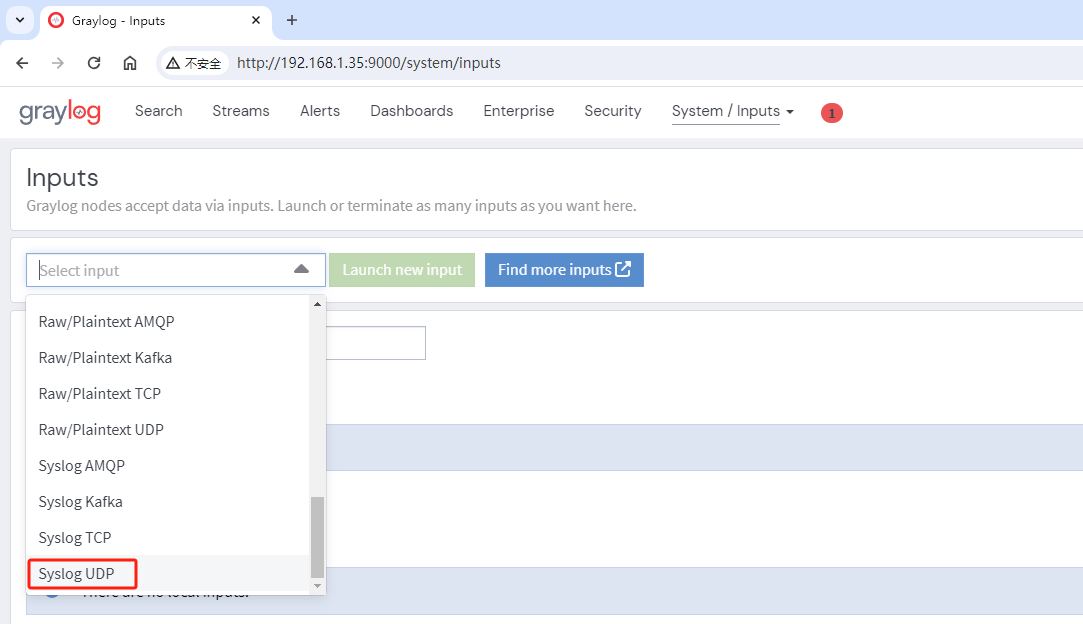The height and width of the screenshot is (624, 1083).
Task: Choose Raw/Plaintext TCP from the list
Action: tap(168, 394)
